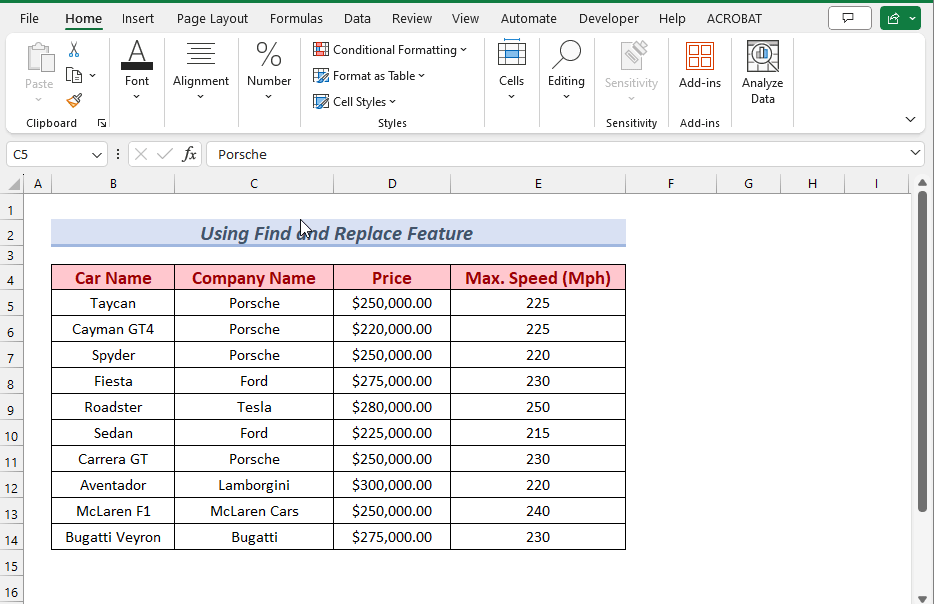Switch to the Formulas tab
The image size is (934, 604).
[296, 18]
